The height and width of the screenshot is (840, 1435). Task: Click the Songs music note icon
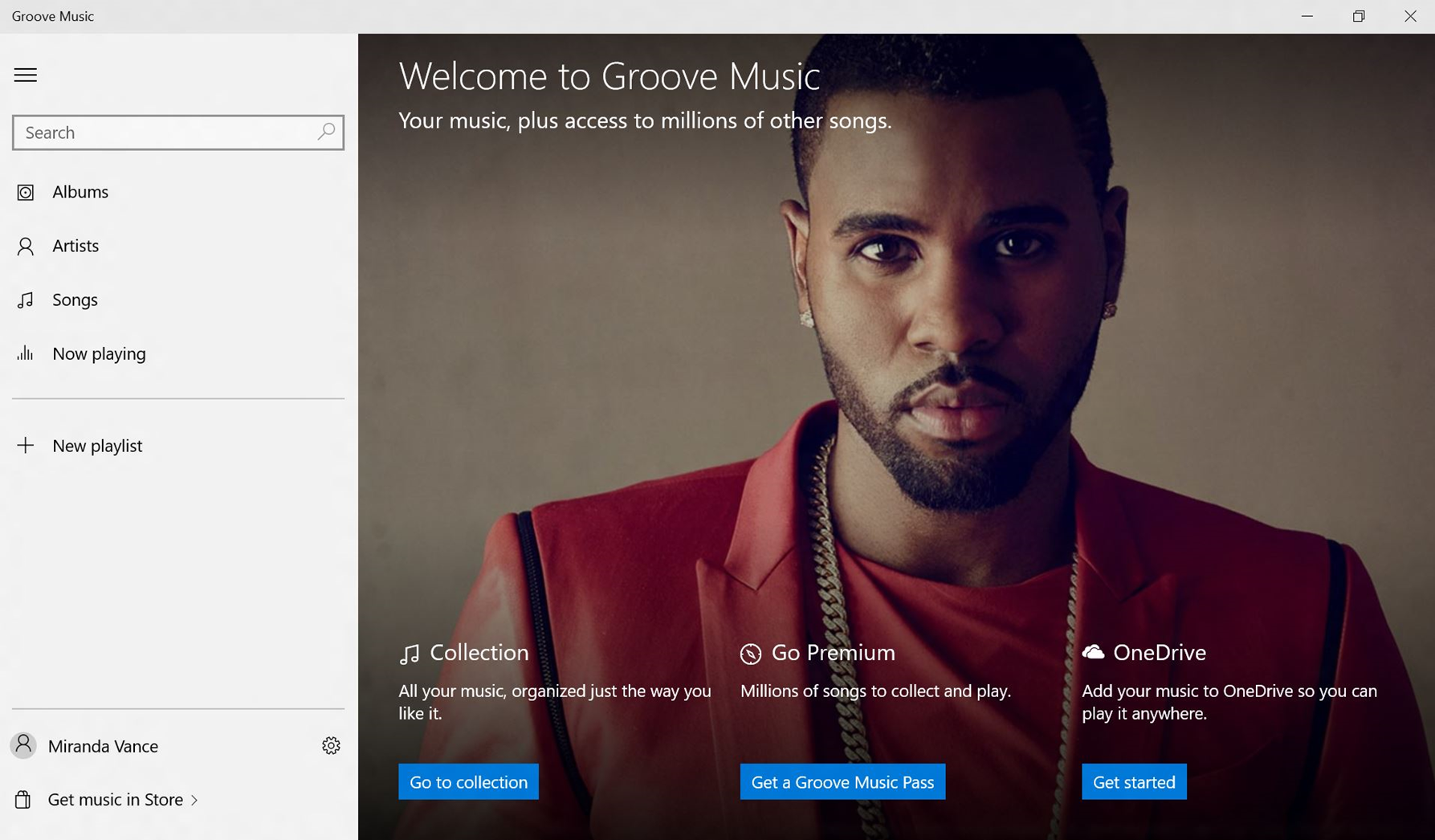pos(25,300)
